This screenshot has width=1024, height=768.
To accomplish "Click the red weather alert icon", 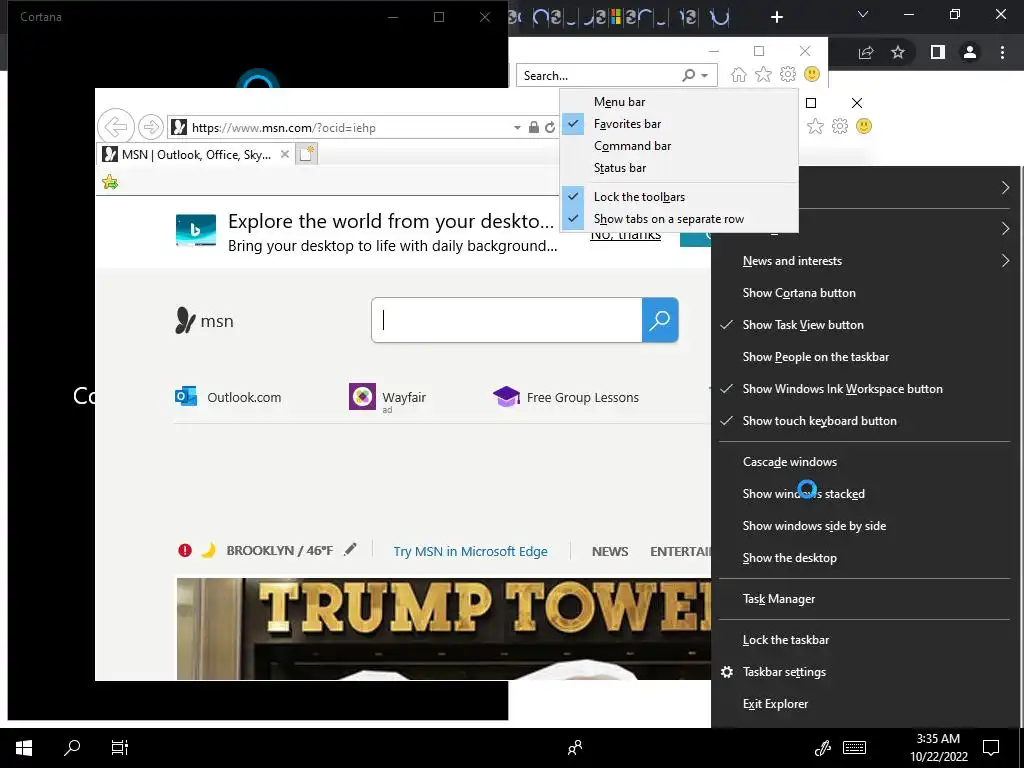I will 185,551.
